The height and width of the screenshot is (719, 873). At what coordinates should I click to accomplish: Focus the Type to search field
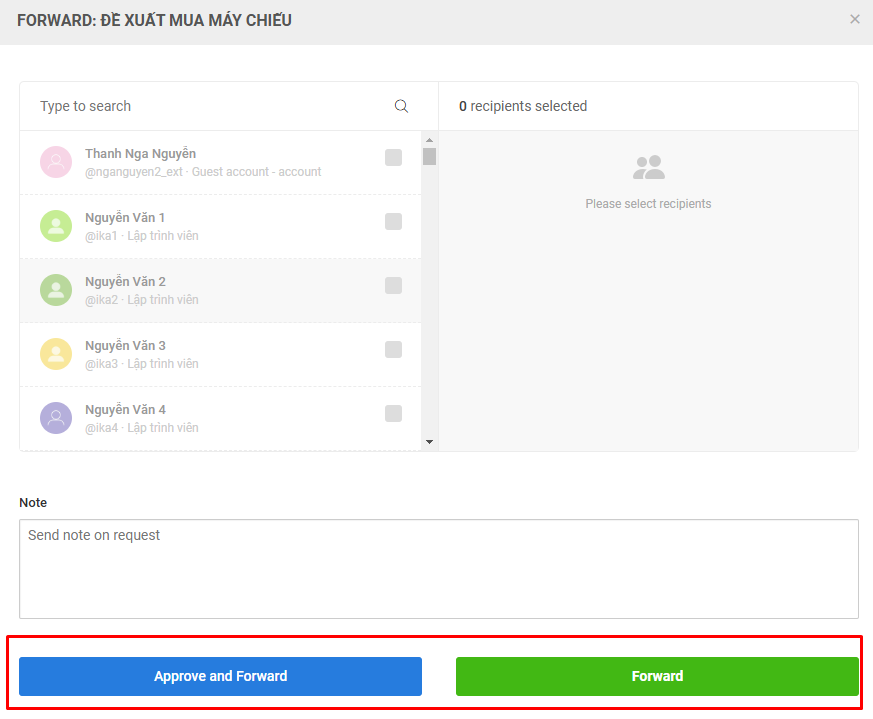[210, 106]
